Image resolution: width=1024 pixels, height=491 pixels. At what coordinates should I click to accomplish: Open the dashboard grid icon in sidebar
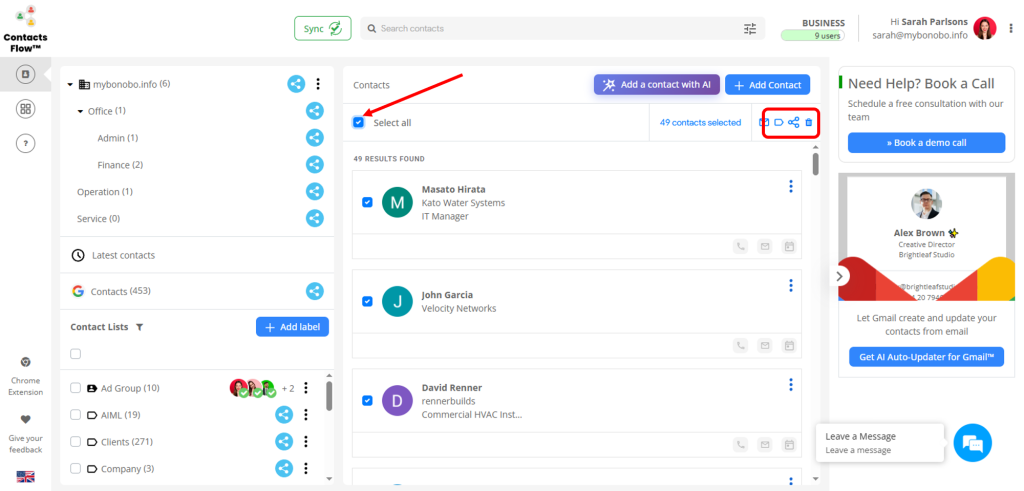[x=27, y=109]
